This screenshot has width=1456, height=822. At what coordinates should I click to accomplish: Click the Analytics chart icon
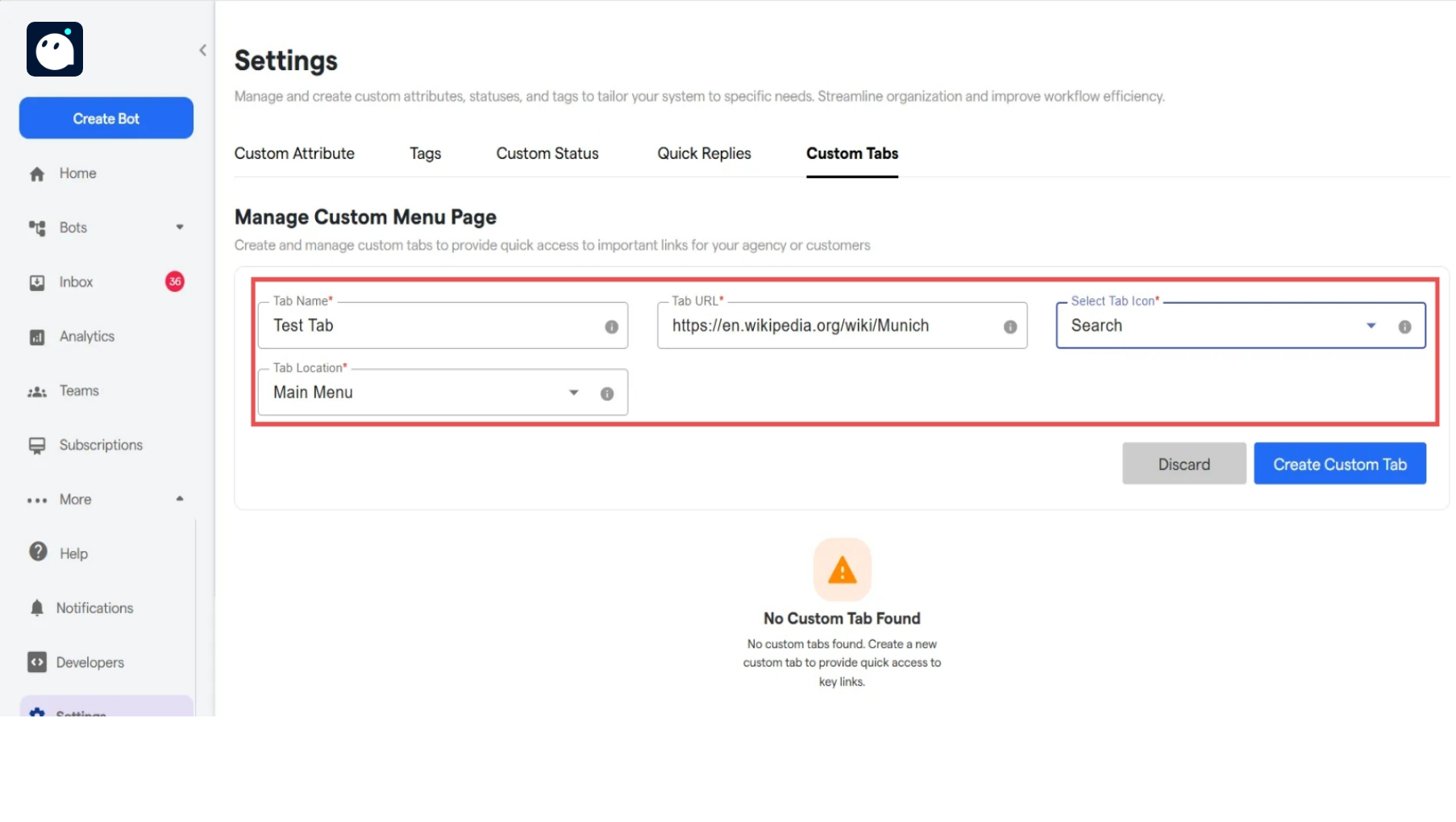click(x=37, y=337)
